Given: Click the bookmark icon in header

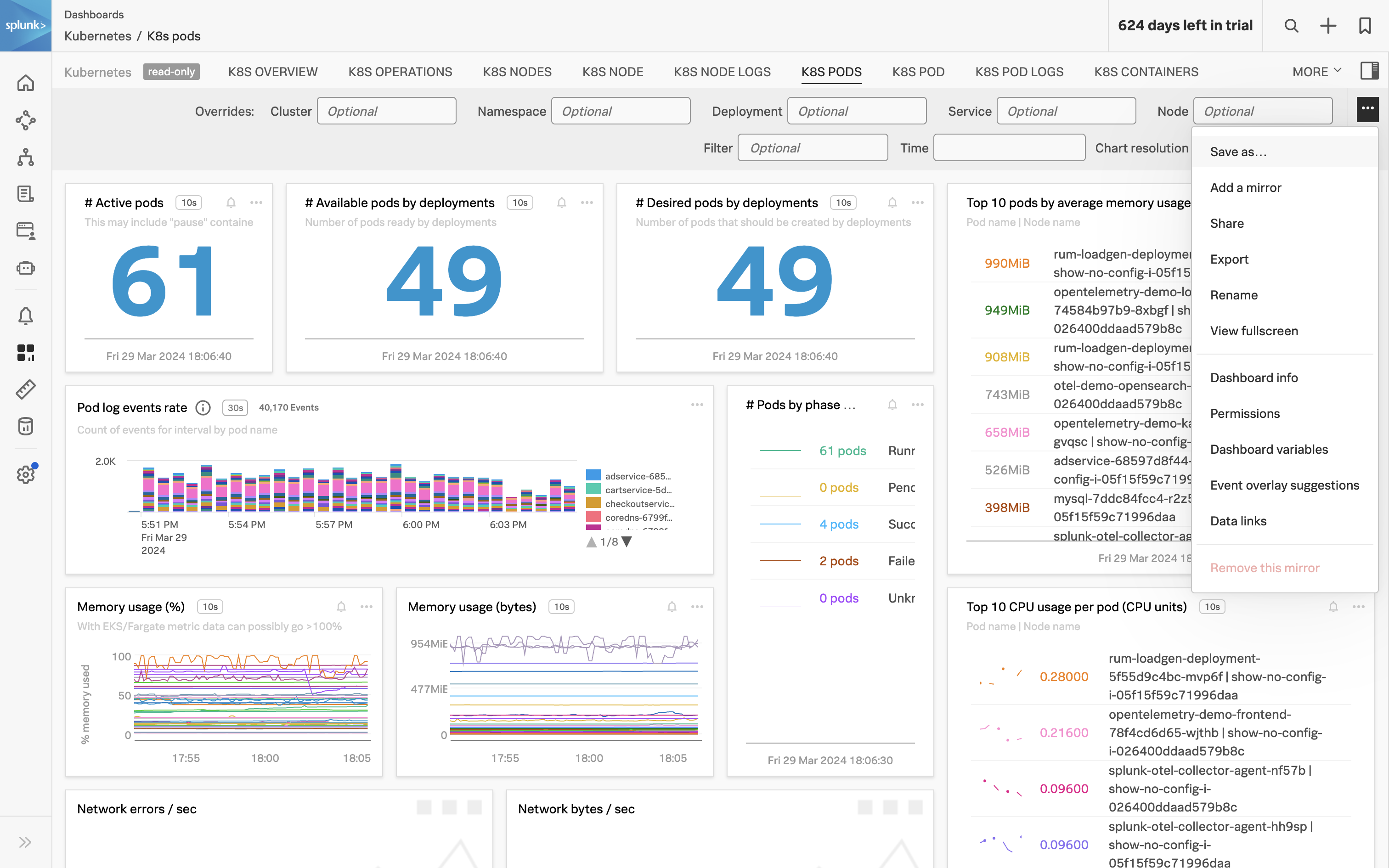Looking at the screenshot, I should (x=1365, y=26).
